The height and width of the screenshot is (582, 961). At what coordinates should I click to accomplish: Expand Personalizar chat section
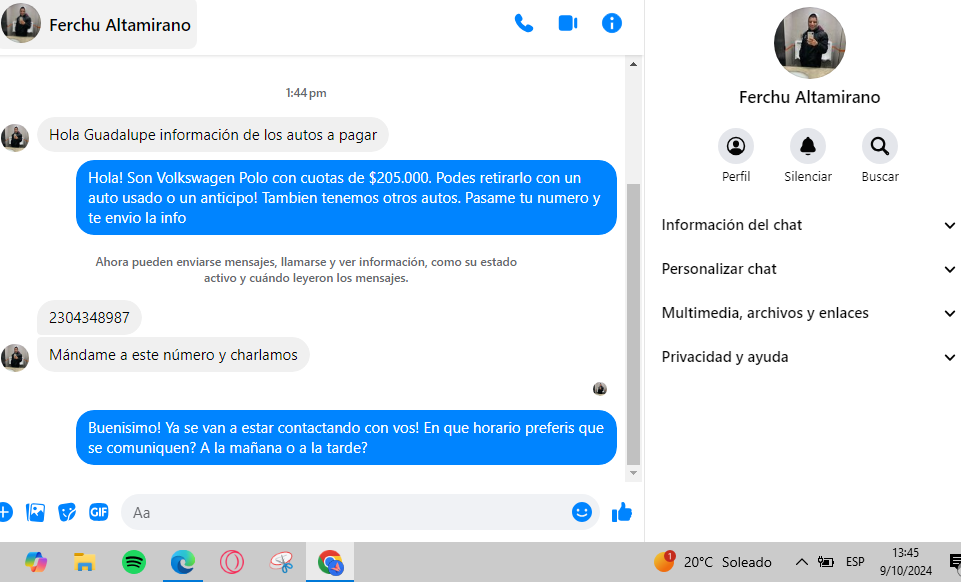809,269
